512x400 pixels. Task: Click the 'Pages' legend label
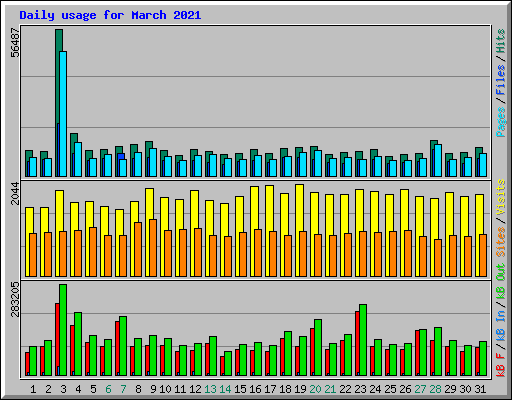click(x=501, y=122)
